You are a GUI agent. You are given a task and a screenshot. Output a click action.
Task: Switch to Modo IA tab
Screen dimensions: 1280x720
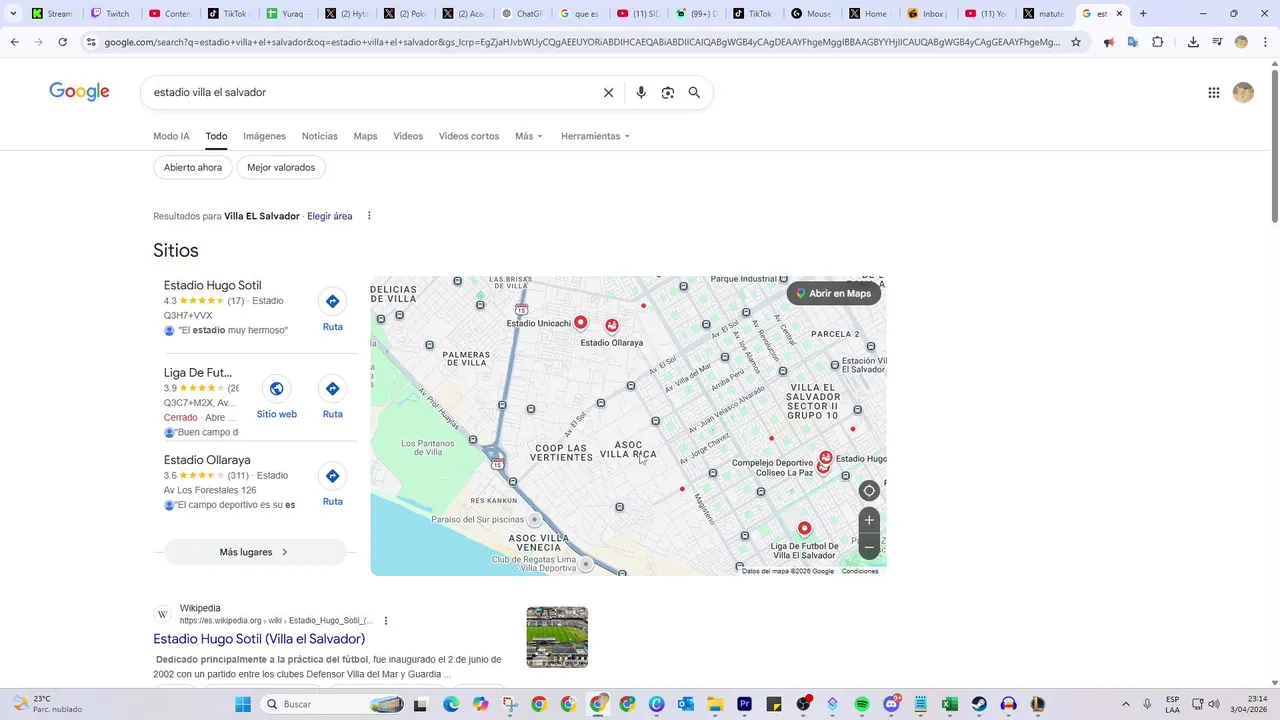171,136
